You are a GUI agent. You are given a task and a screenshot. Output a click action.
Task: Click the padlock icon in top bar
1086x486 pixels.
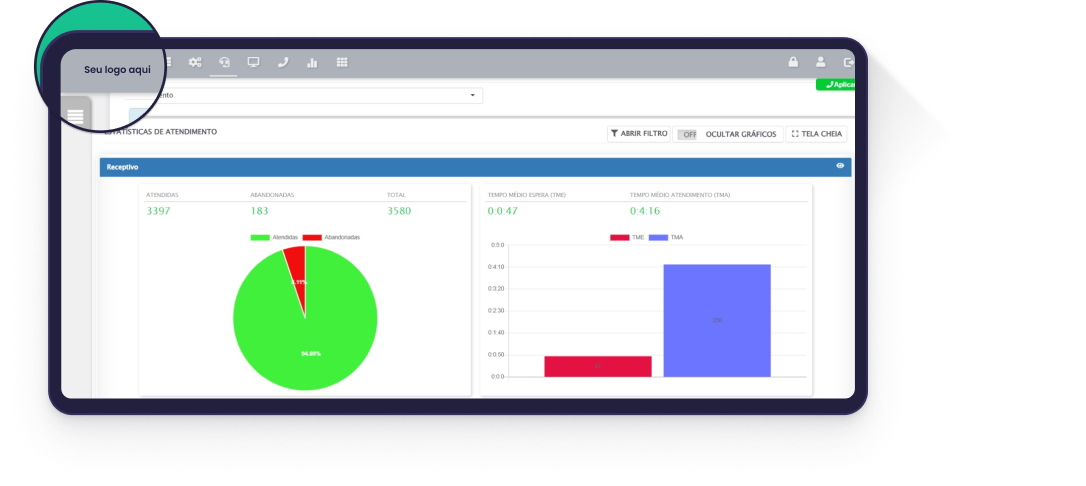coord(793,62)
